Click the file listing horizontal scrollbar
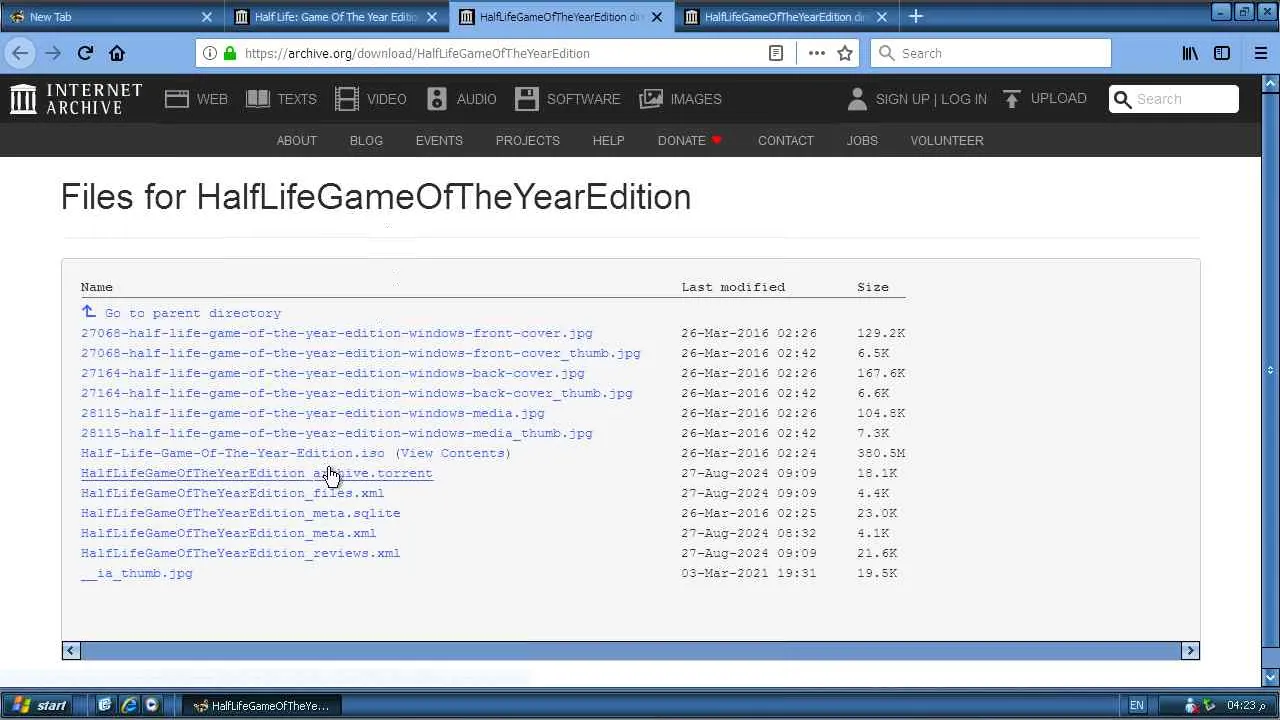The height and width of the screenshot is (720, 1280). (630, 651)
